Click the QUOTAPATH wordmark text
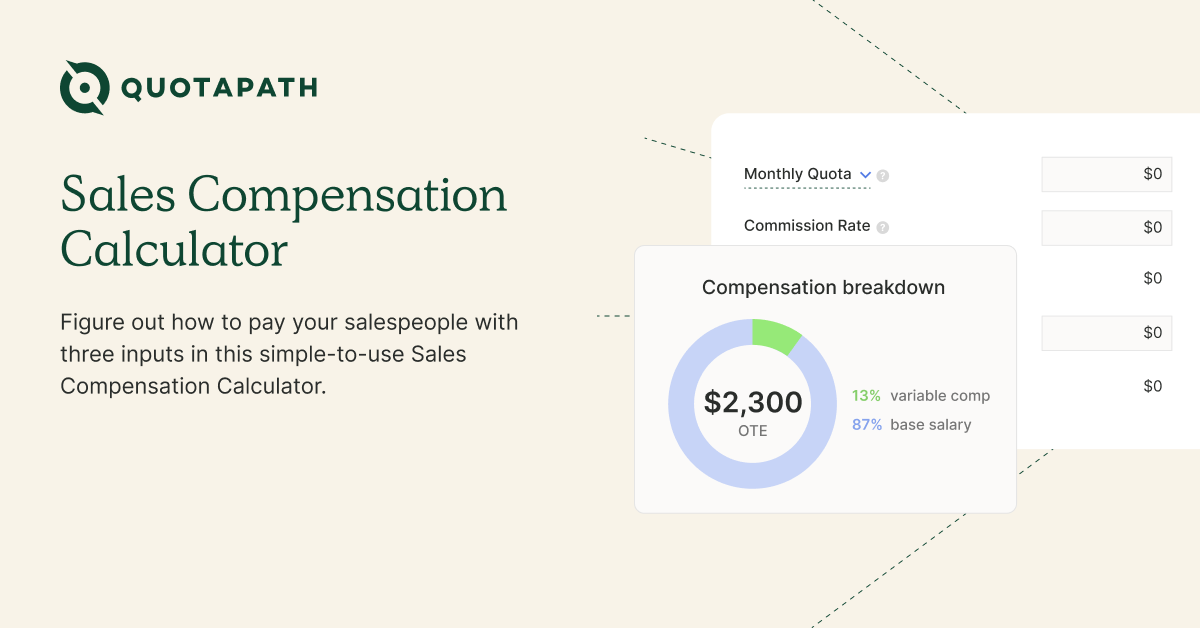1200x628 pixels. [220, 88]
